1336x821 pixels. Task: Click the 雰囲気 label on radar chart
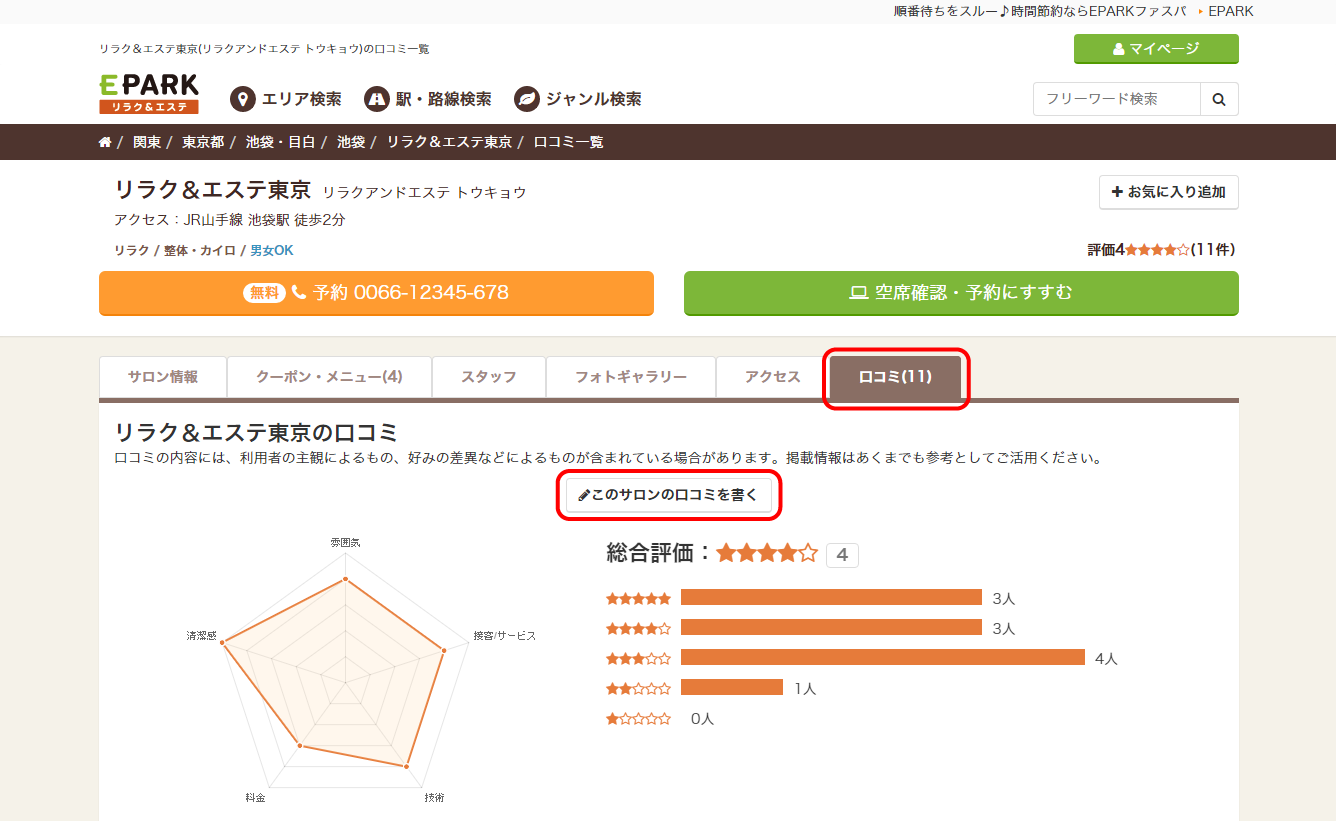coord(345,542)
